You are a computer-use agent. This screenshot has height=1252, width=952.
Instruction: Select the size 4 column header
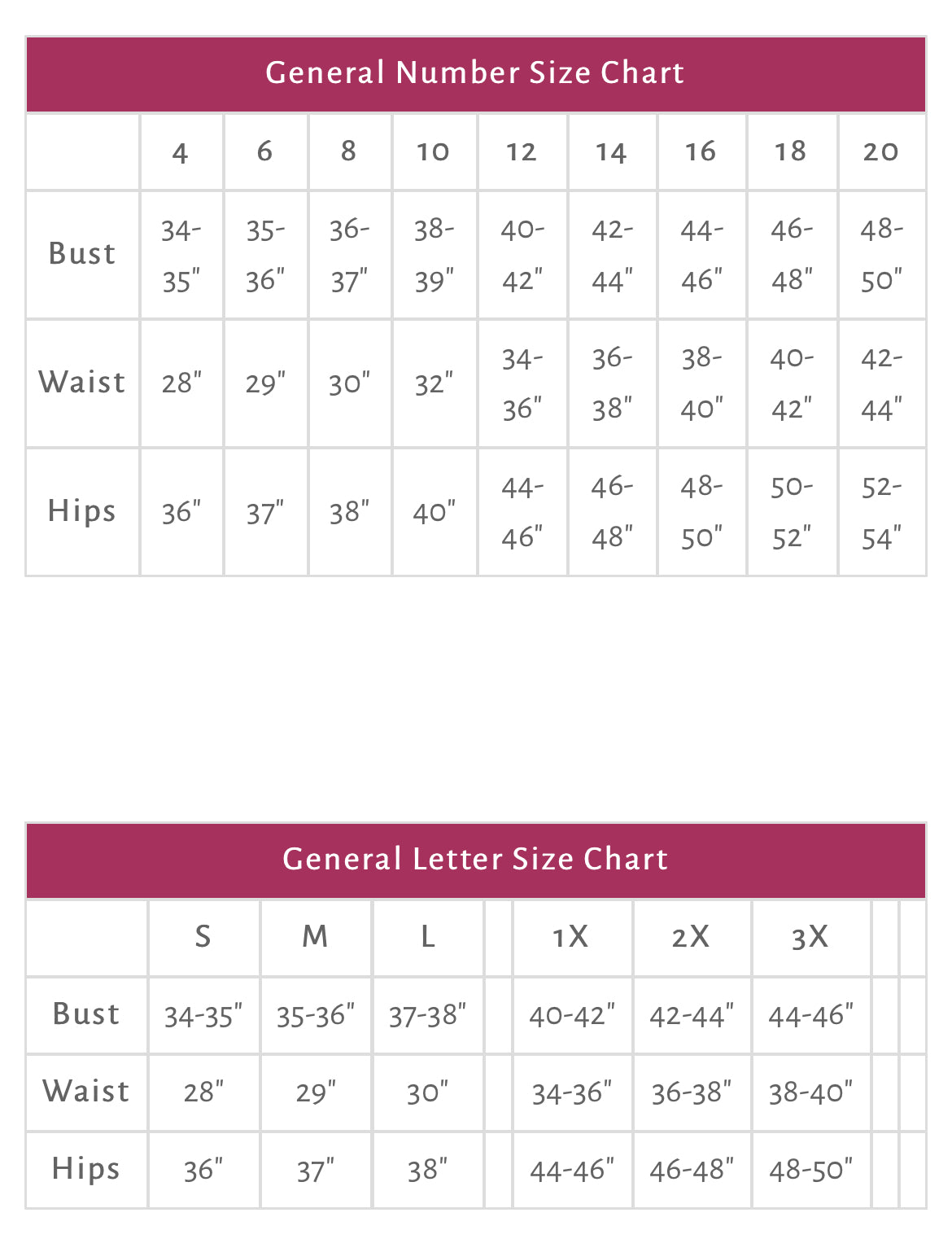click(x=181, y=152)
